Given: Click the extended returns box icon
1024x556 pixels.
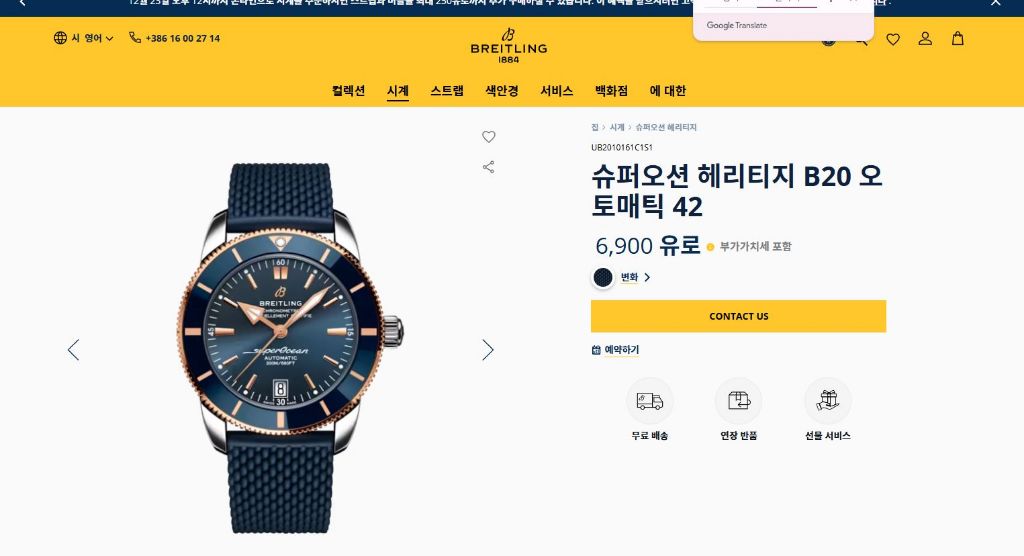Looking at the screenshot, I should (739, 401).
